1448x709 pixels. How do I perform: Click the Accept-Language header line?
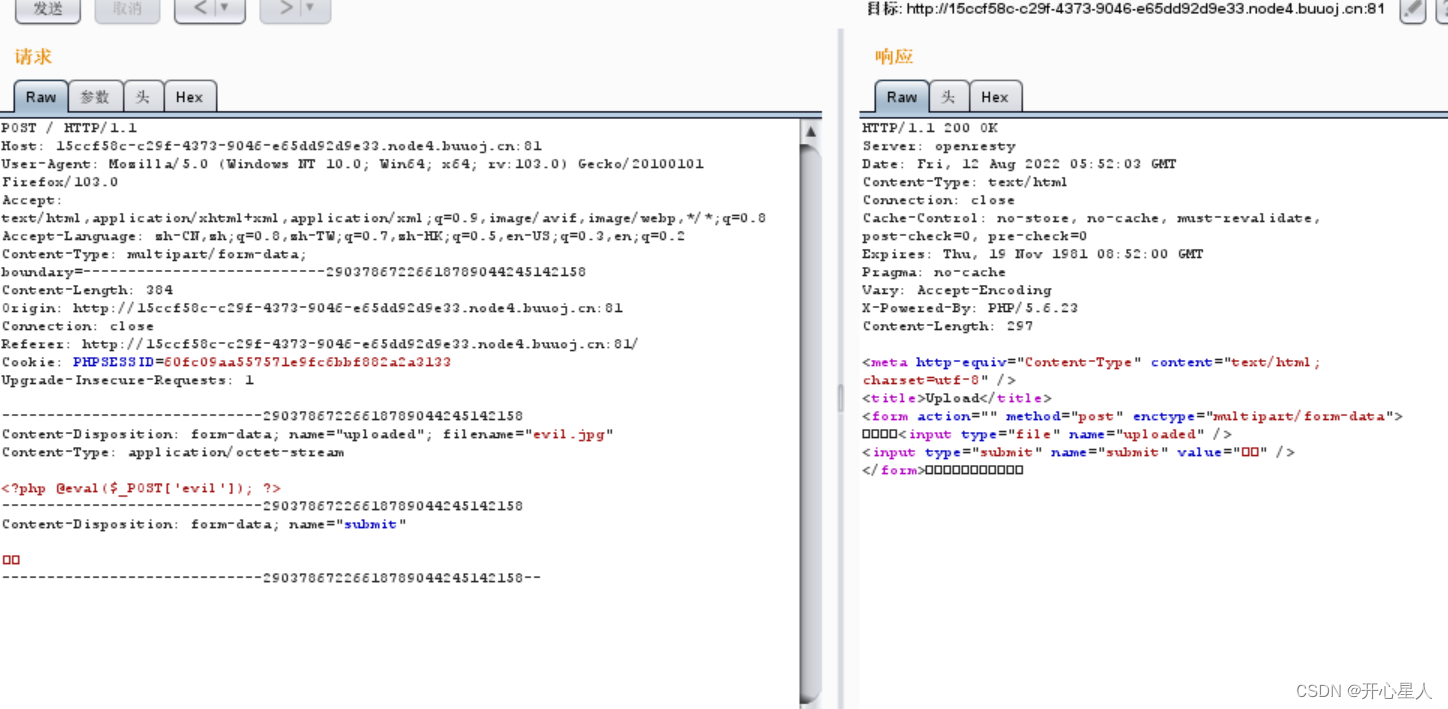click(344, 236)
